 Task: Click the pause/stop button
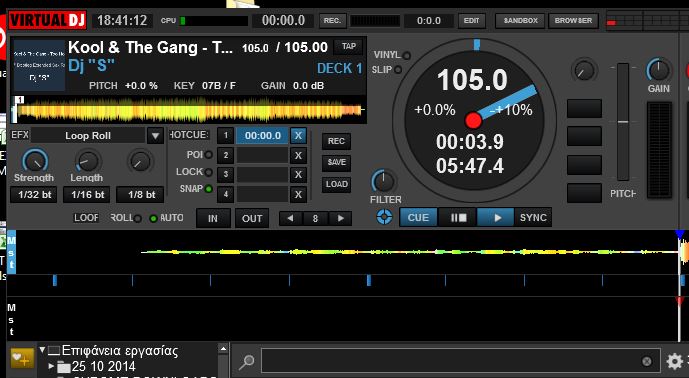coord(457,218)
